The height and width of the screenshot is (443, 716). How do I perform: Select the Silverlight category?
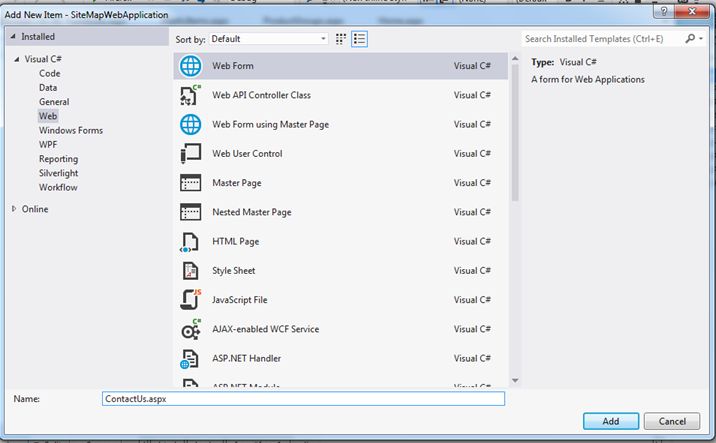click(58, 173)
